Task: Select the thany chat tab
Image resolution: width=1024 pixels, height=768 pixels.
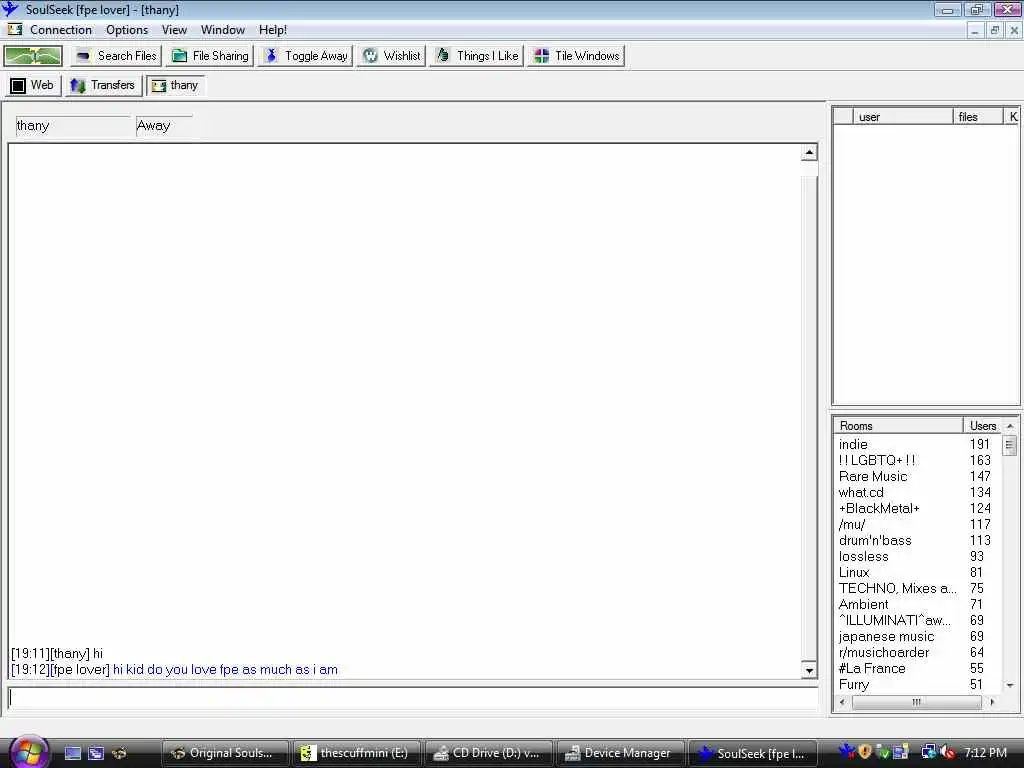Action: click(175, 86)
